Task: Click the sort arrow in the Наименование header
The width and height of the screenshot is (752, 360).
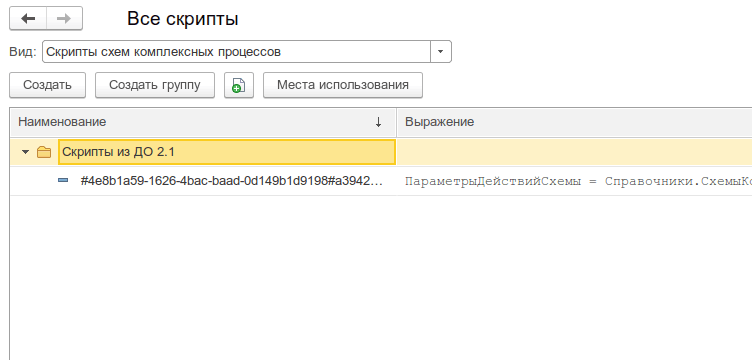Action: coord(378,122)
